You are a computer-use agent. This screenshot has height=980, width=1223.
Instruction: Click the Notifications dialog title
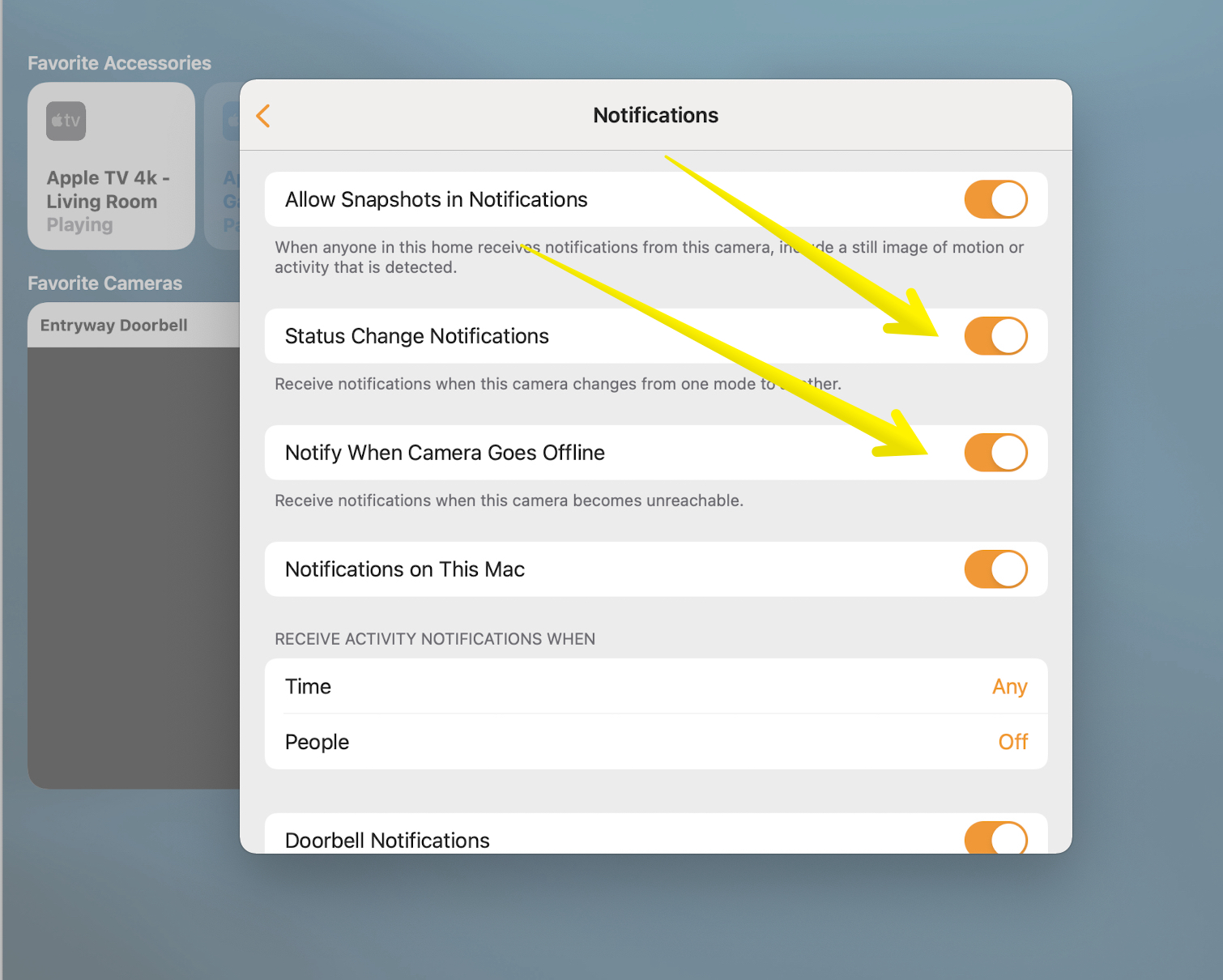655,116
